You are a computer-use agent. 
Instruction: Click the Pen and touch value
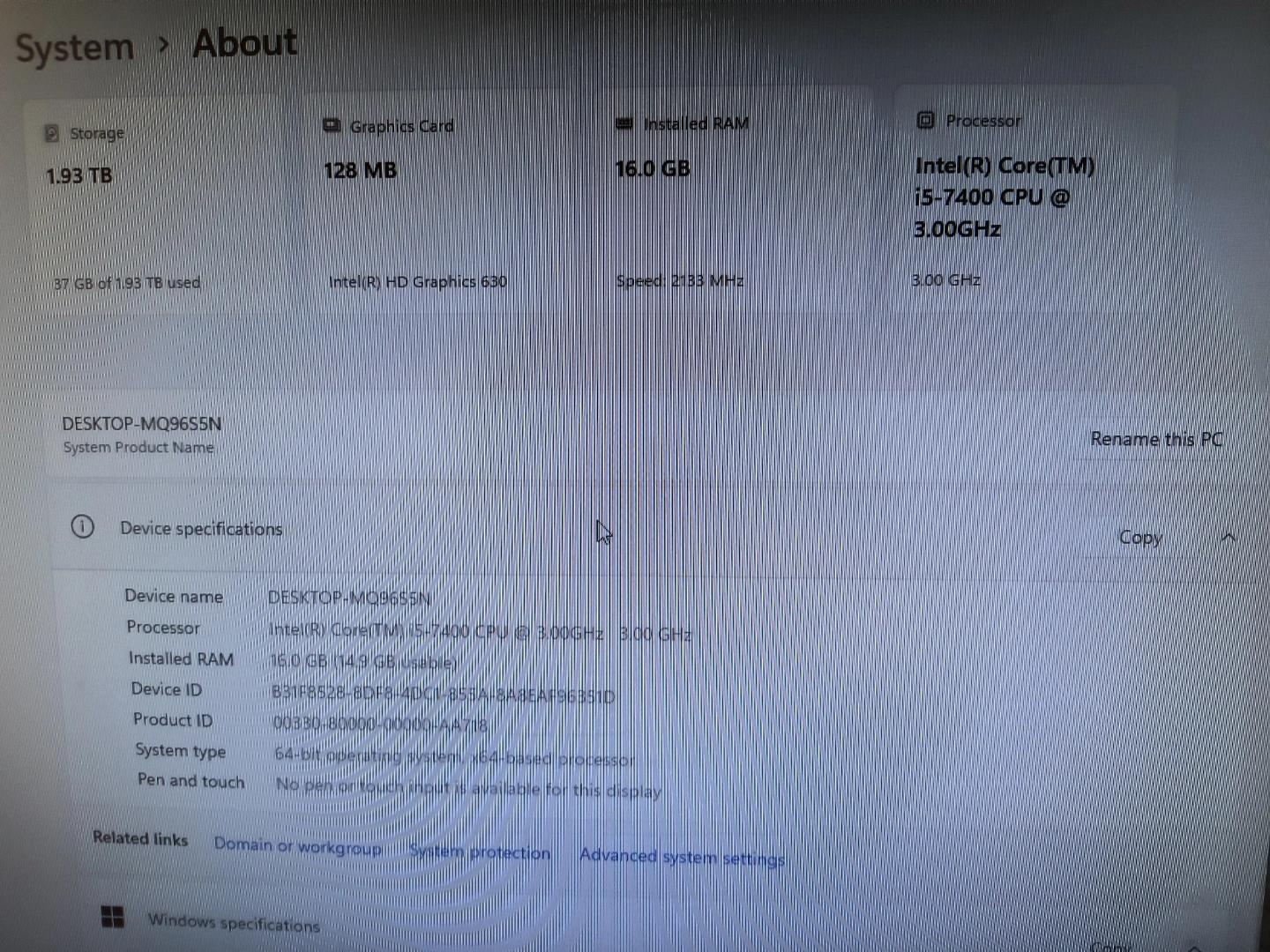click(x=468, y=787)
